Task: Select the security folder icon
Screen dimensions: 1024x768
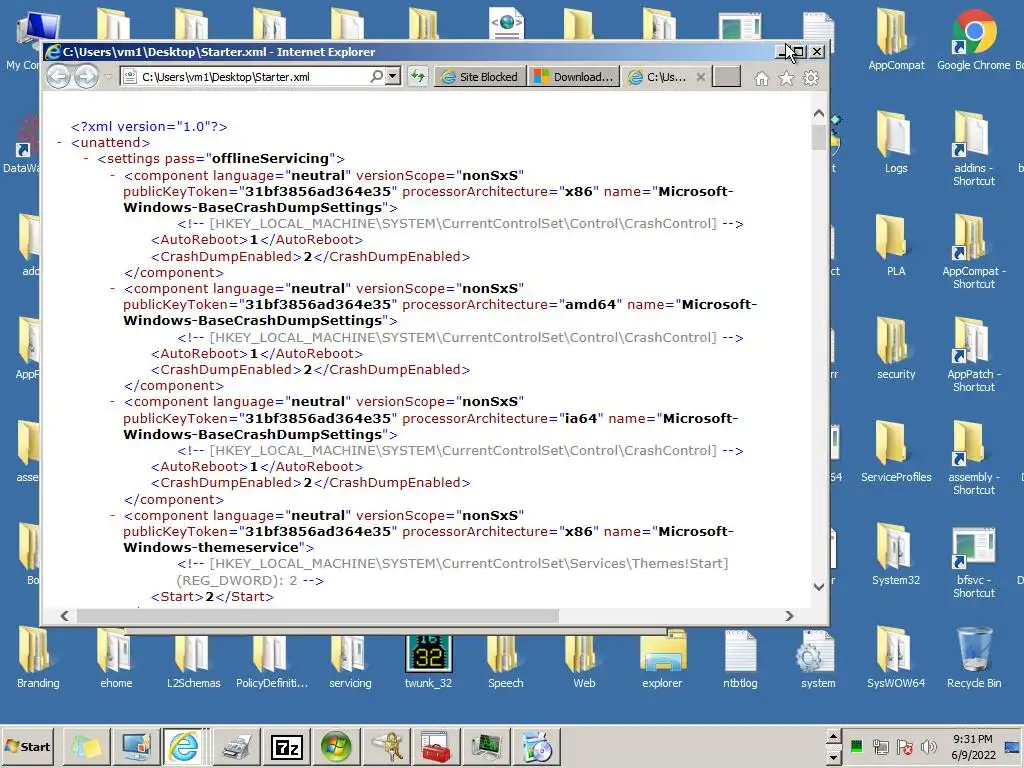Action: (x=896, y=348)
